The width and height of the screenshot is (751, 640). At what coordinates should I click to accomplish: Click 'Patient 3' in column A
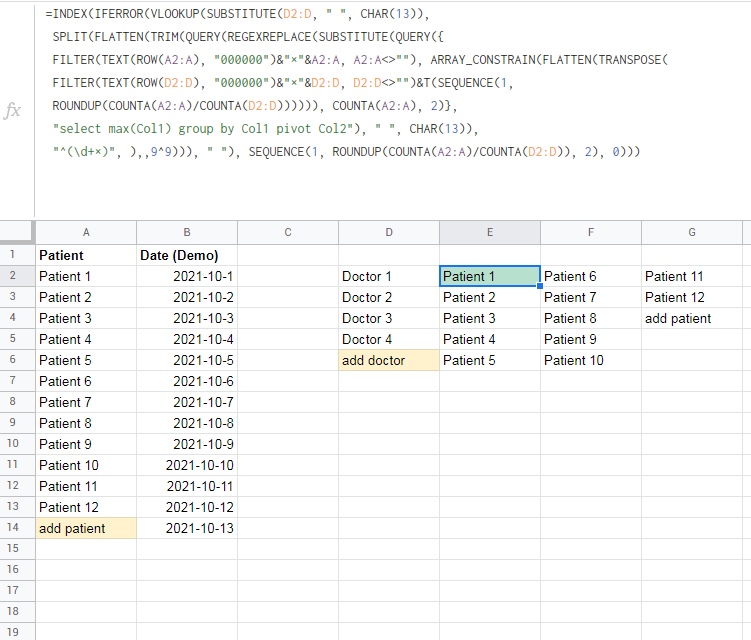(86, 319)
